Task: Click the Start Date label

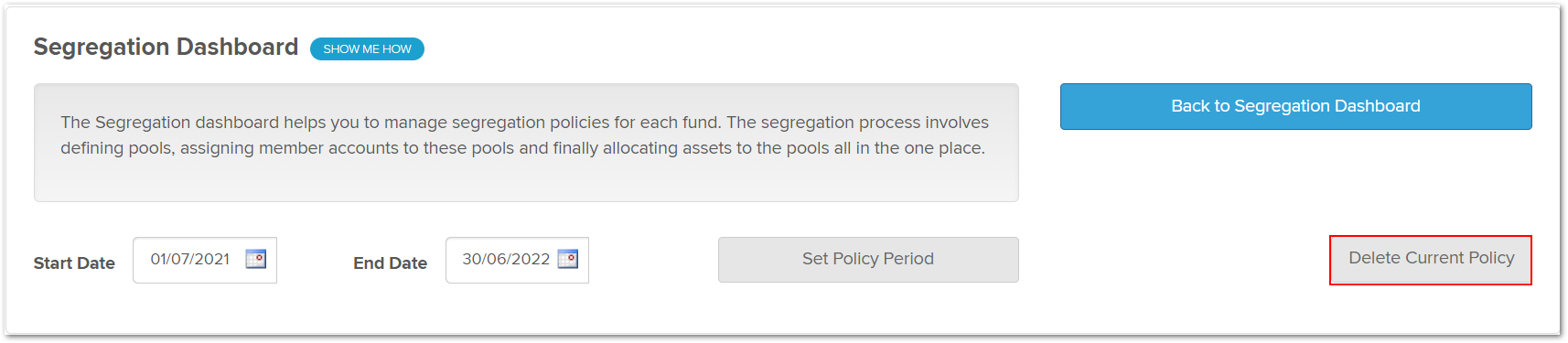Action: [74, 263]
